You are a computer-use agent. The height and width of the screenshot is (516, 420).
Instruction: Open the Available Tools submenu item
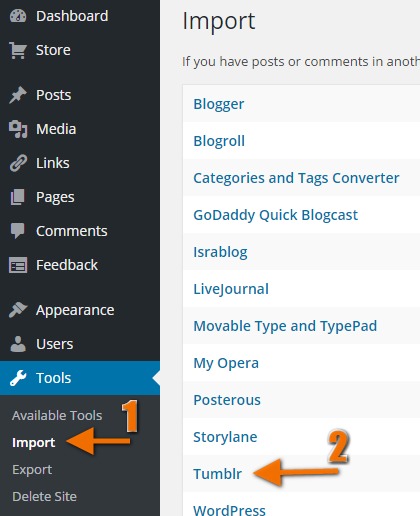[x=57, y=416]
